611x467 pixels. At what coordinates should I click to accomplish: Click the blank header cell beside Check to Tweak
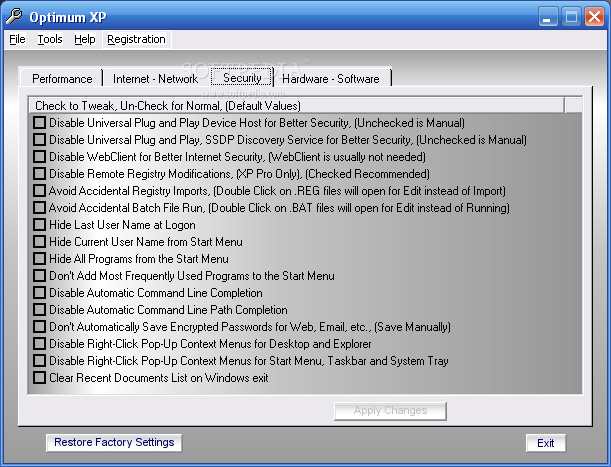pos(573,105)
